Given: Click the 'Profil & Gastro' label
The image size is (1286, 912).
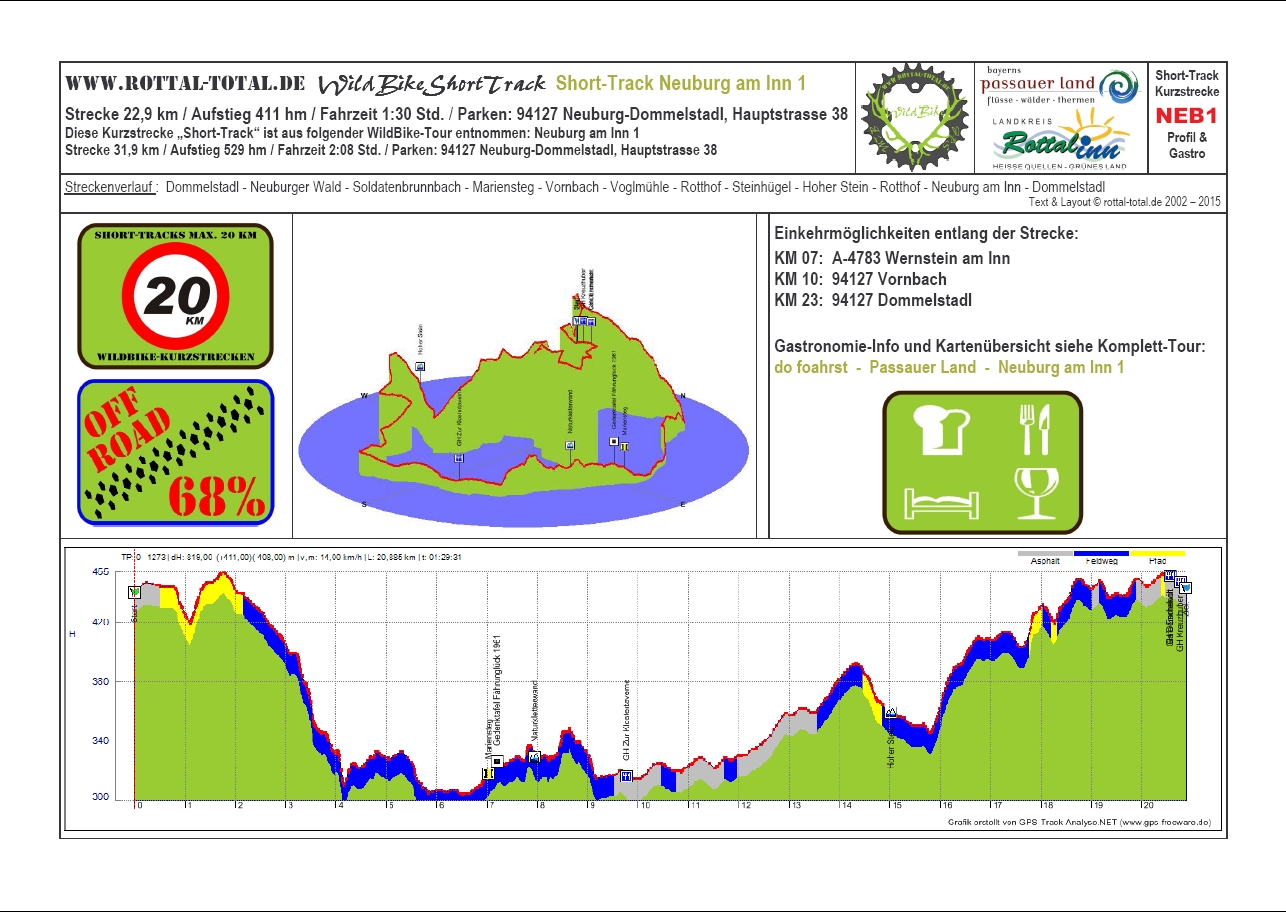Looking at the screenshot, I should 1187,145.
